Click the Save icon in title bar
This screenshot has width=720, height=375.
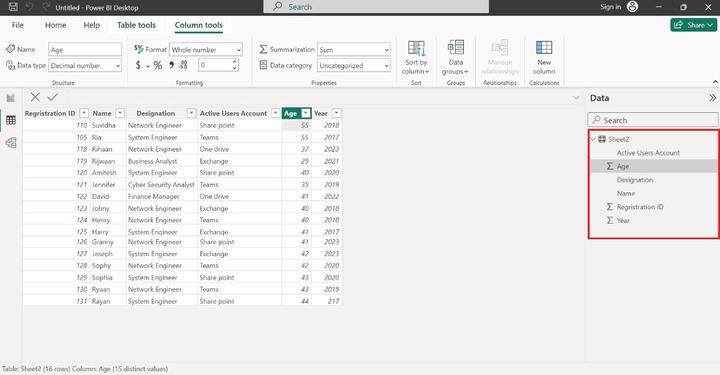13,7
